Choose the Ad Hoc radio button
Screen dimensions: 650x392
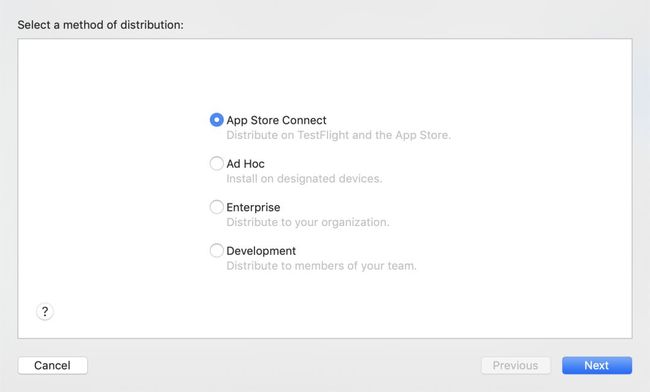click(216, 163)
